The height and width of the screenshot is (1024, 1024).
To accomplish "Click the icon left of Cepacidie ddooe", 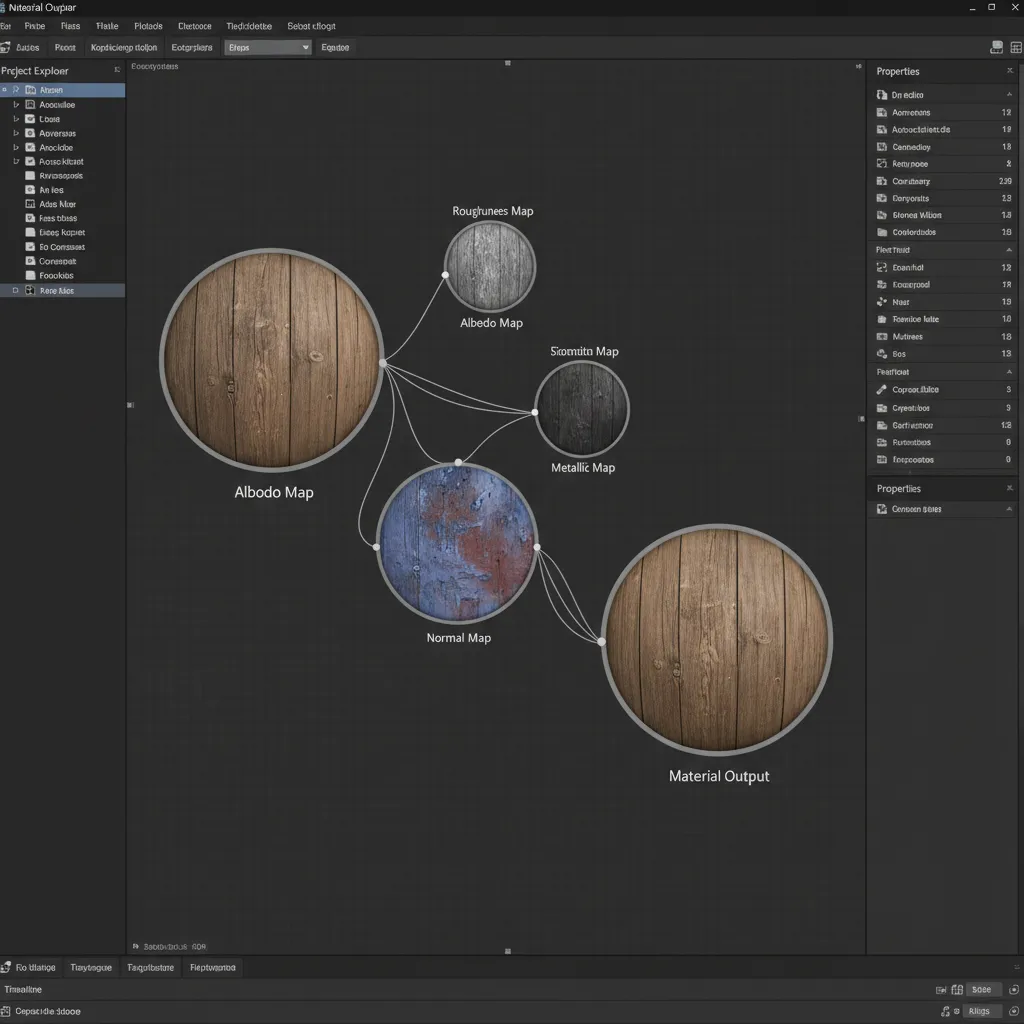I will (x=6, y=1011).
